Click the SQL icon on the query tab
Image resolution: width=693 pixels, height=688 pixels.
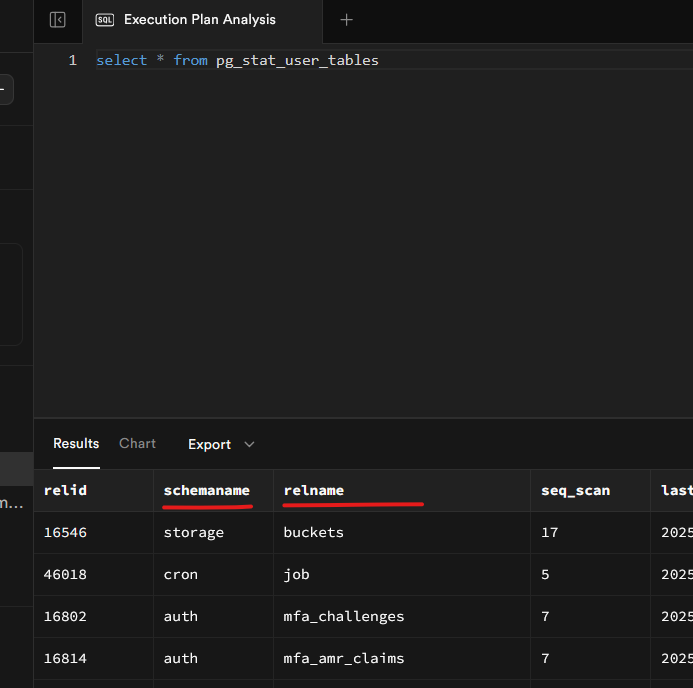click(104, 20)
